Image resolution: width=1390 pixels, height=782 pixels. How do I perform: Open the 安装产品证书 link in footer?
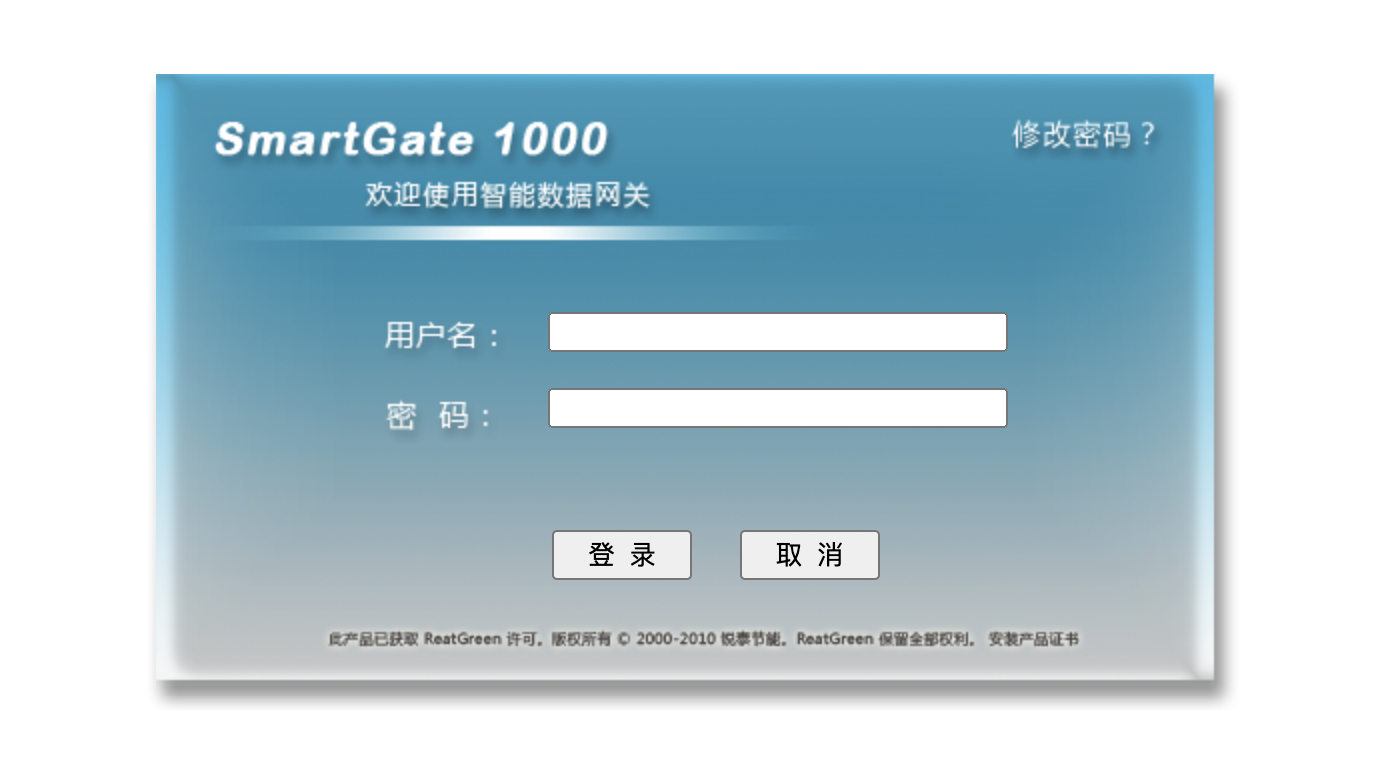click(x=1033, y=639)
